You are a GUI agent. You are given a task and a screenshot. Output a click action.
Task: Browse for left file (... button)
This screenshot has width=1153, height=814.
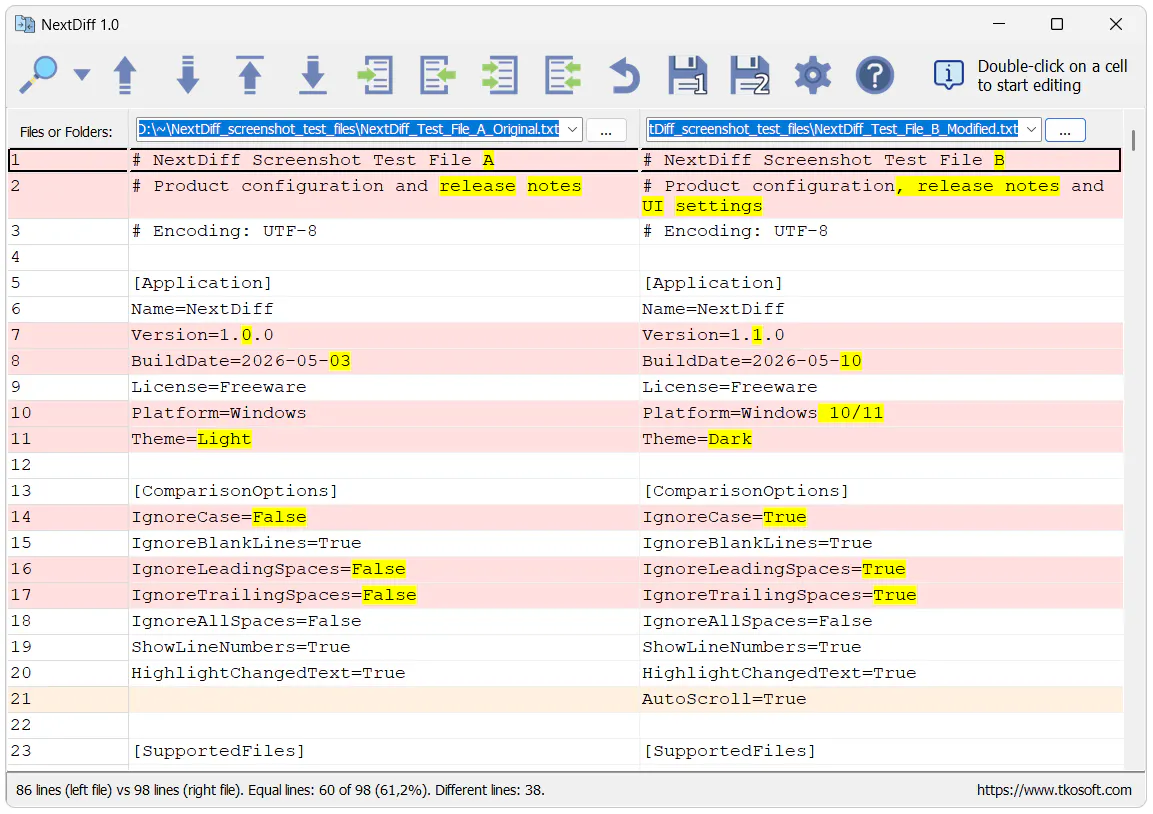point(606,130)
